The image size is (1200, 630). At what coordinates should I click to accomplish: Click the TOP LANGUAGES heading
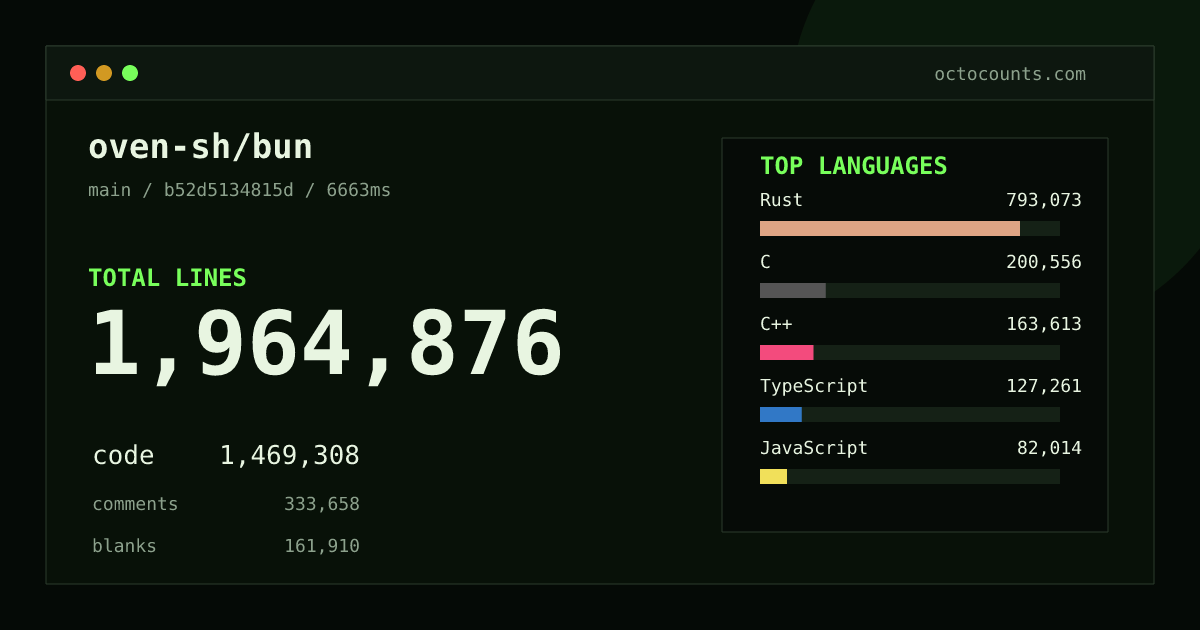click(853, 166)
